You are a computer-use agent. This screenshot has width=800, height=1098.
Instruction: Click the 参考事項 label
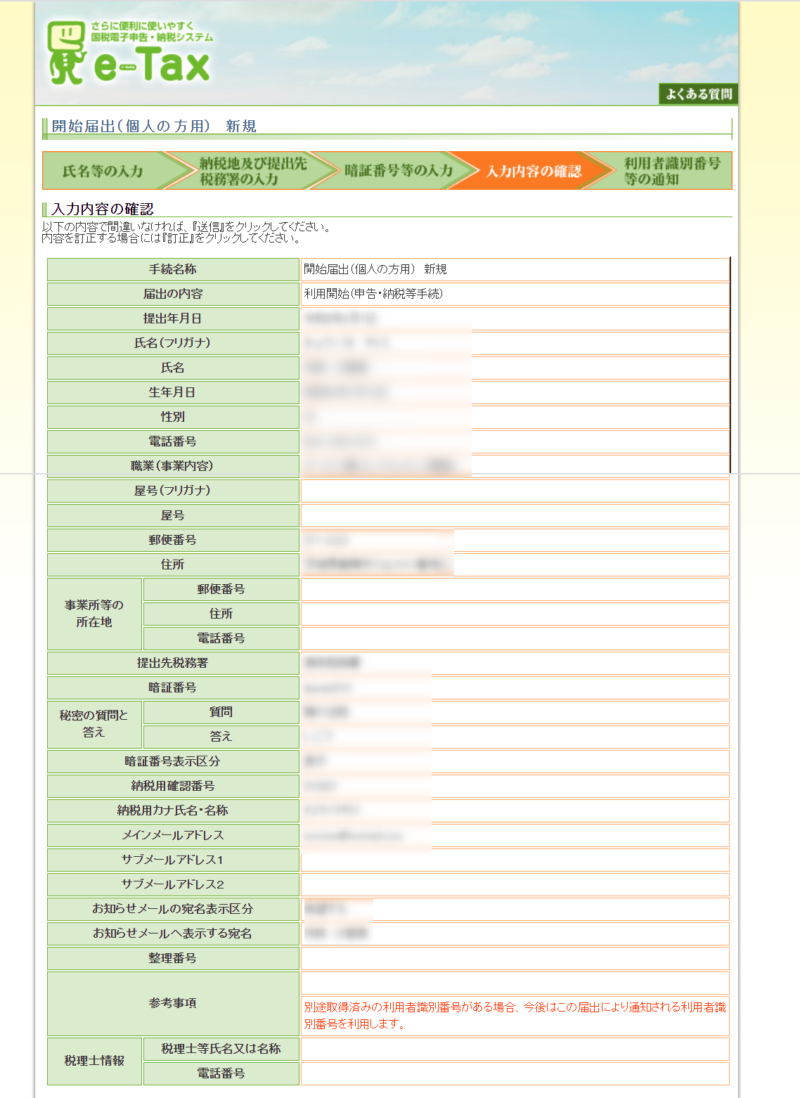(173, 1003)
